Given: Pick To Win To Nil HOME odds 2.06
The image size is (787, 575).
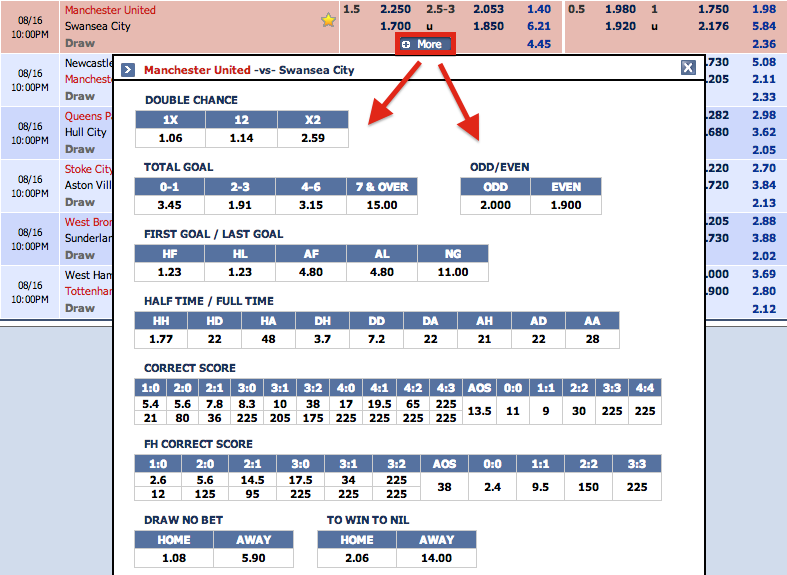Looking at the screenshot, I should (357, 558).
